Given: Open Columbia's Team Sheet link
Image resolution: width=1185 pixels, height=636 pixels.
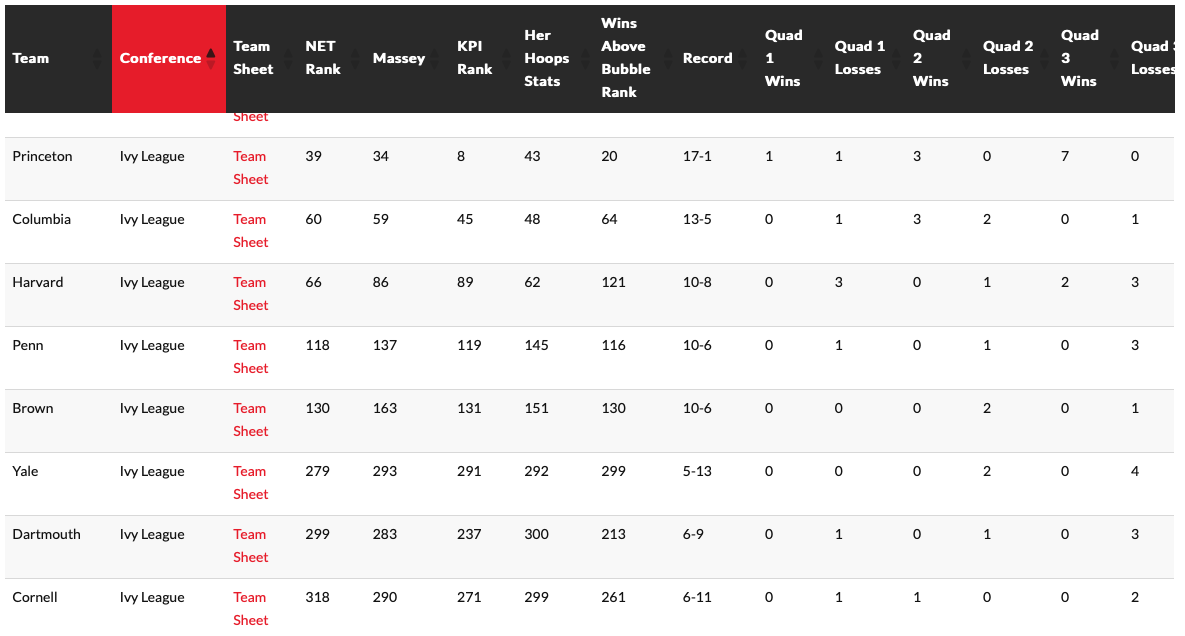Looking at the screenshot, I should [250, 230].
